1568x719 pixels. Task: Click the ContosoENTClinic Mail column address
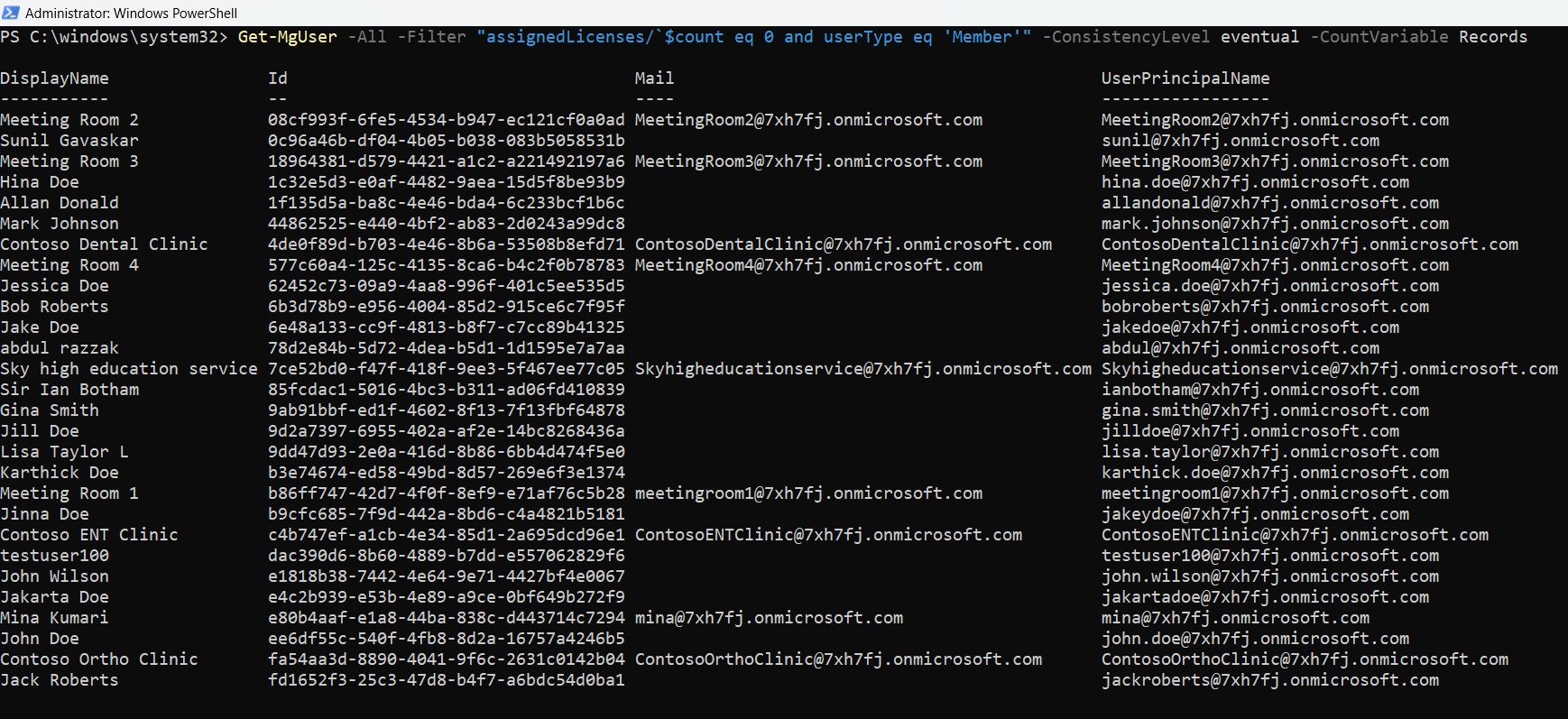click(x=828, y=535)
